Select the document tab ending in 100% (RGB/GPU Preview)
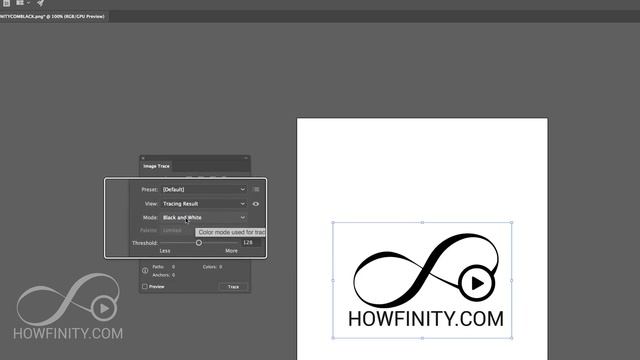 [x=53, y=17]
